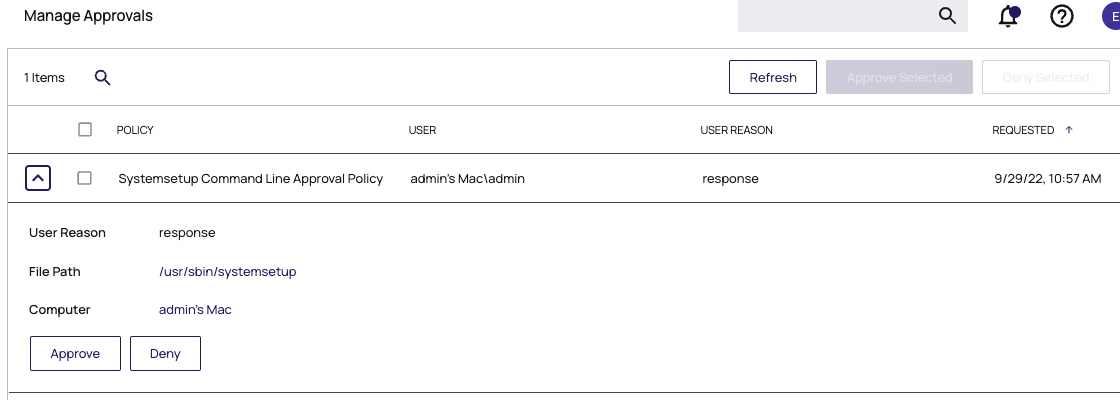The image size is (1120, 400).
Task: Click the Deny Selected button
Action: click(x=1046, y=77)
